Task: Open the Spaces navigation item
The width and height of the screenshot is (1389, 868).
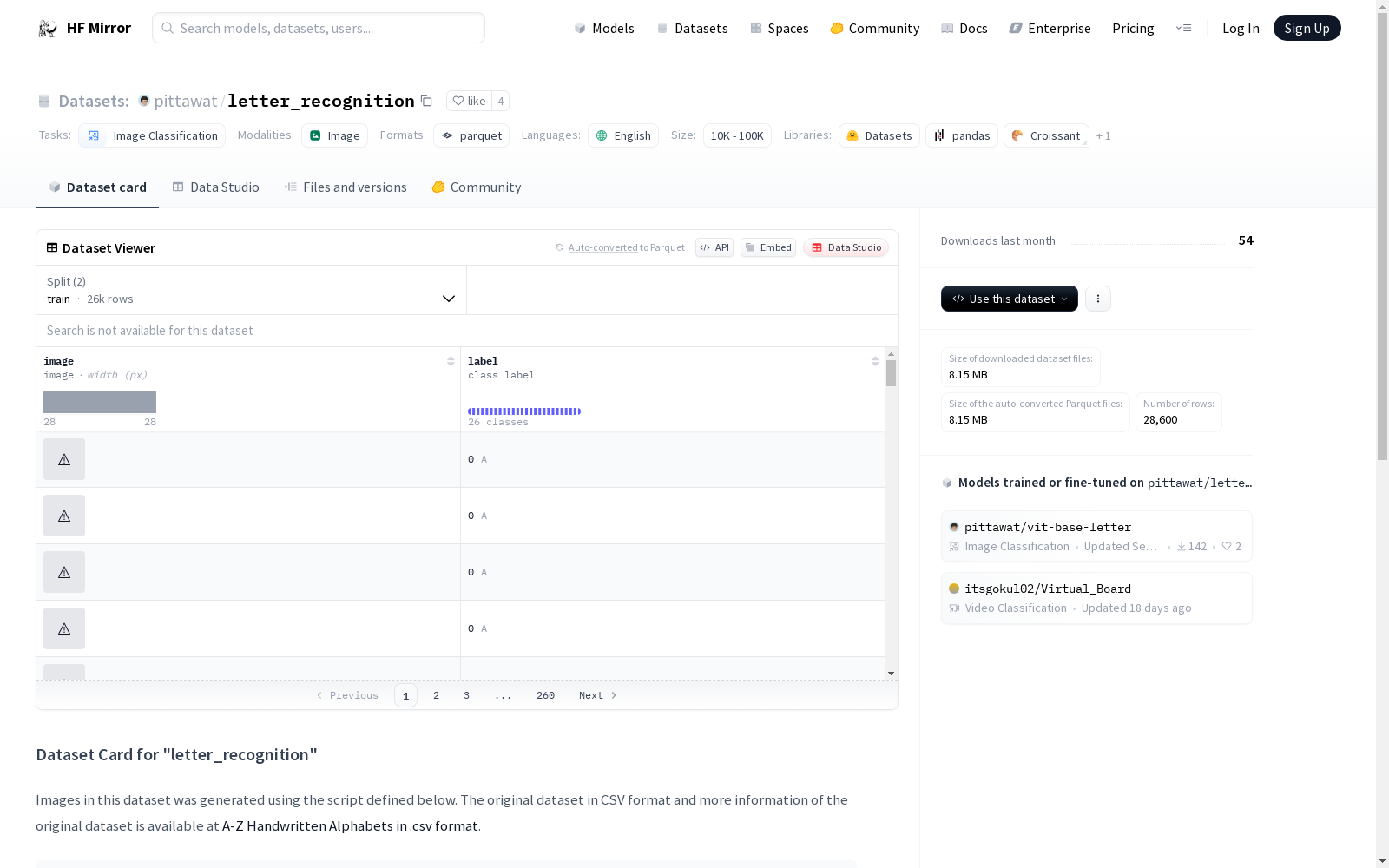Action: [780, 28]
